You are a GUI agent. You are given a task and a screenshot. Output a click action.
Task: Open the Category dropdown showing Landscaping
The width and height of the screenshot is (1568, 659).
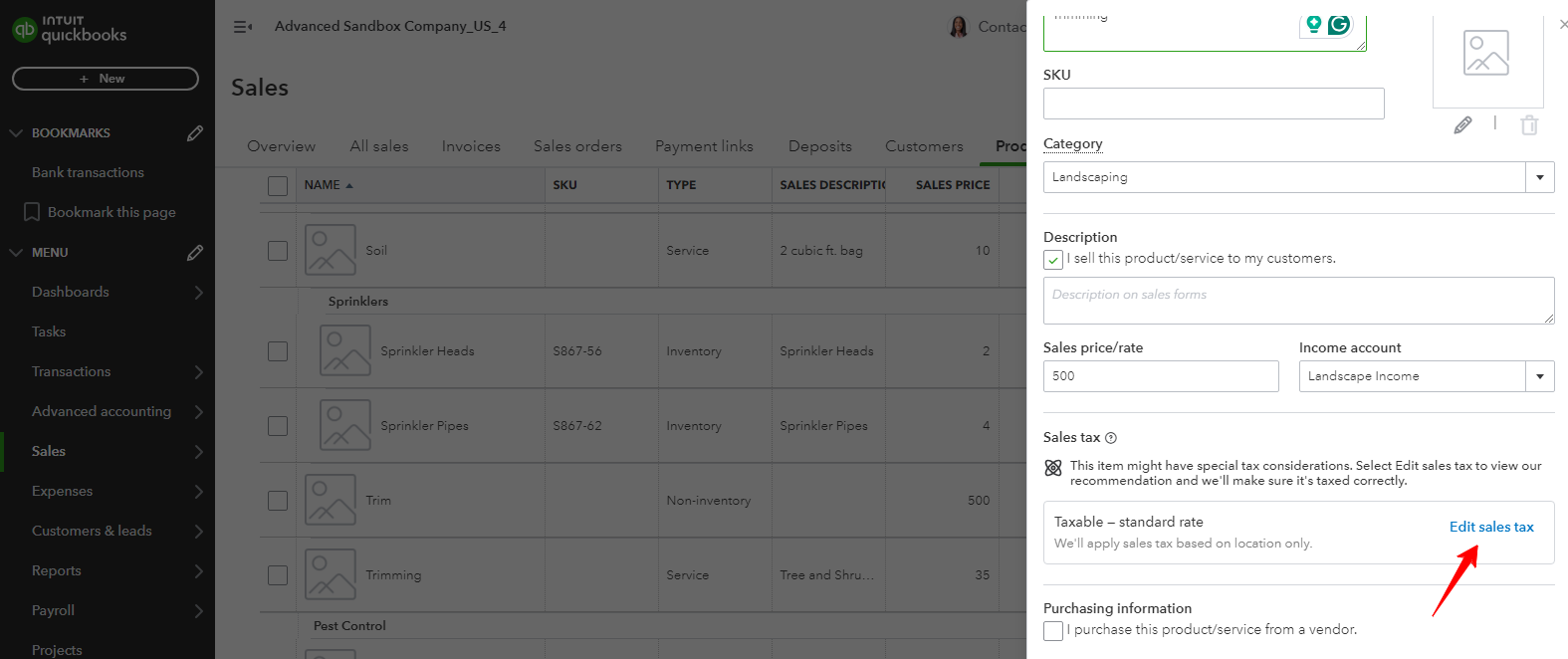pos(1539,177)
